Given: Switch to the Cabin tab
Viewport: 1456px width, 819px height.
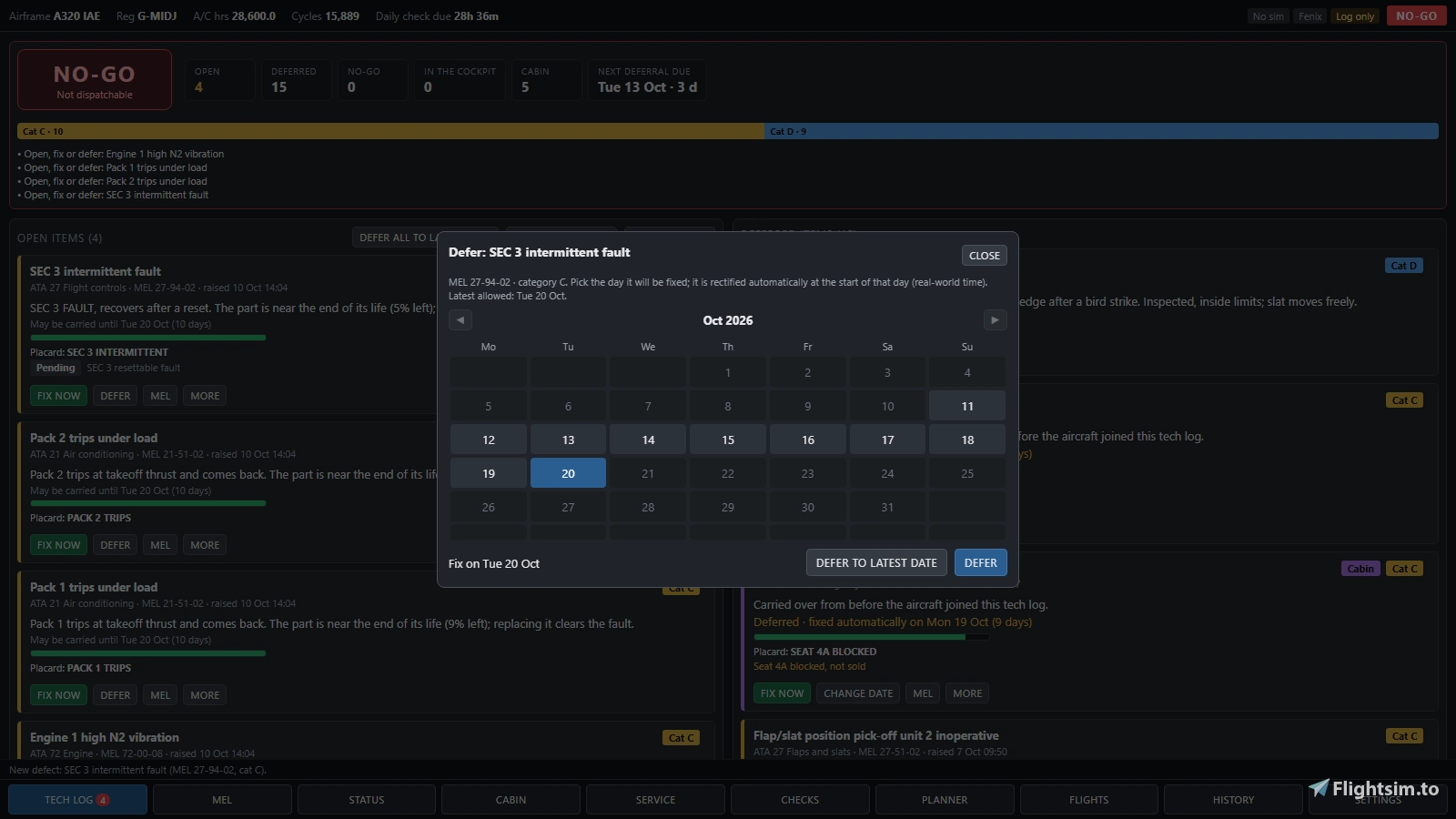Looking at the screenshot, I should pos(511,800).
